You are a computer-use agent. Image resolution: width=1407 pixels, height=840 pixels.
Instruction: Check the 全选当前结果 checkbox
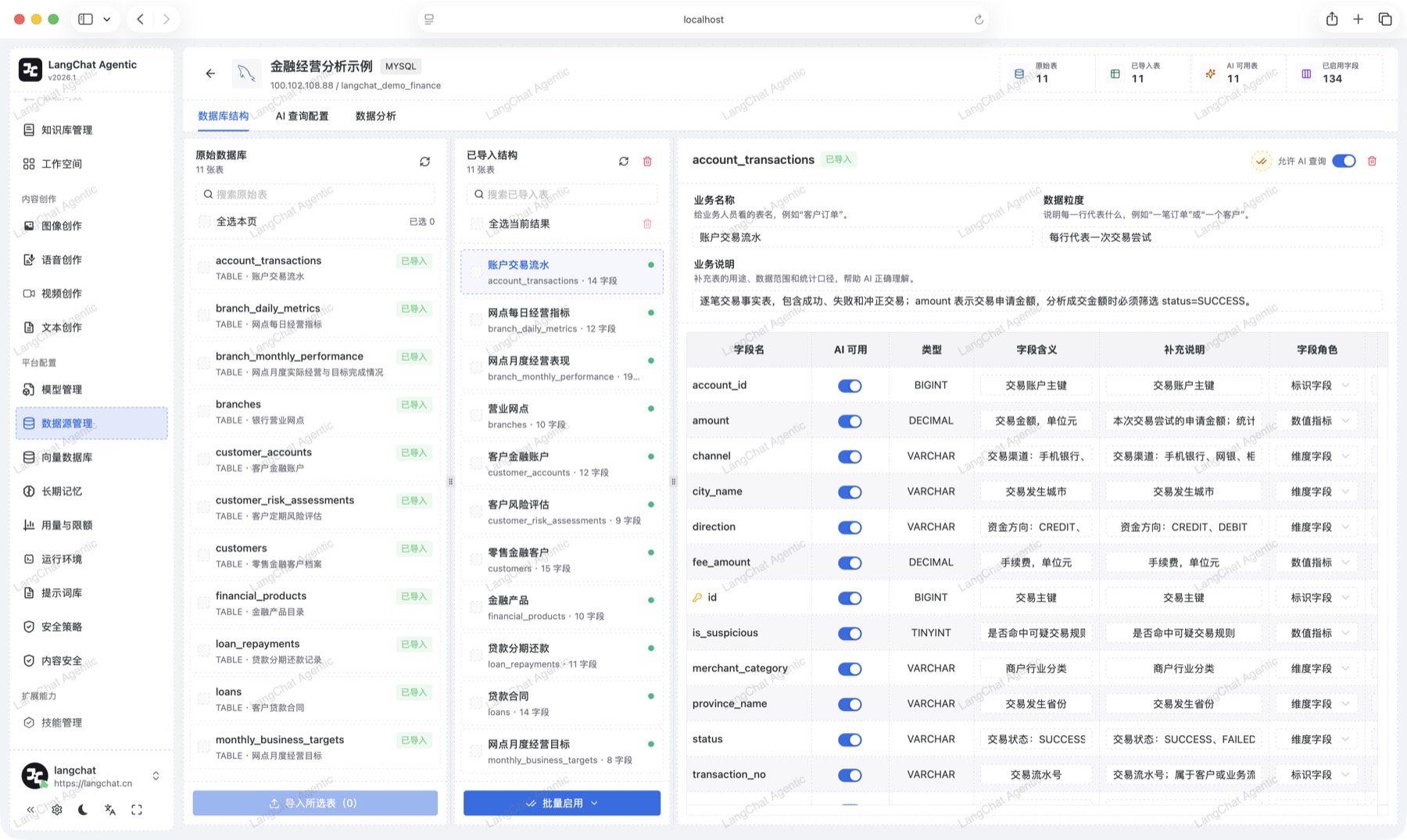coord(476,224)
